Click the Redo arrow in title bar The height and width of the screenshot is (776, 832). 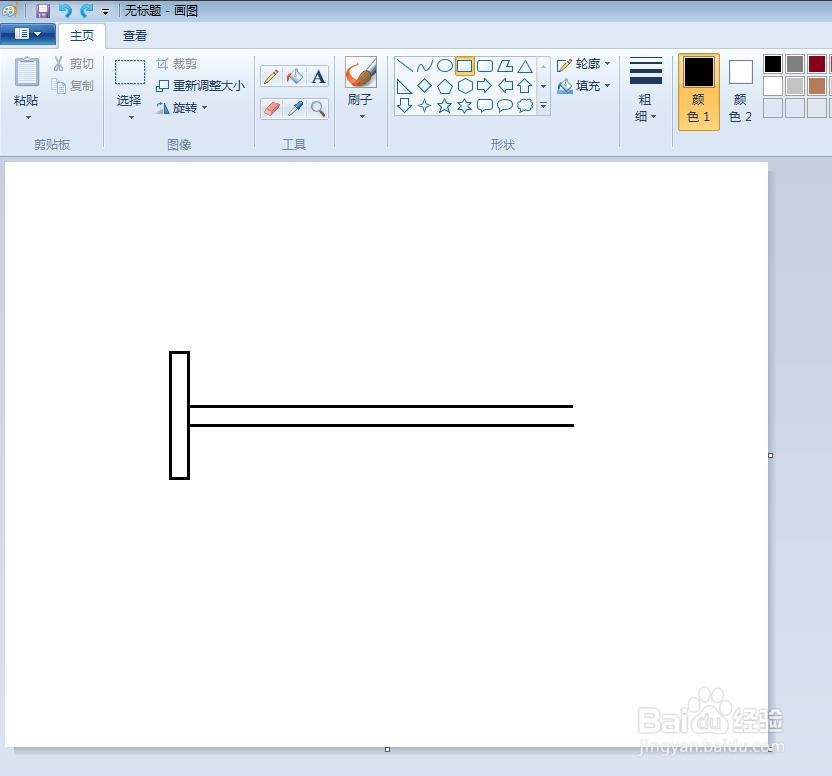point(86,11)
